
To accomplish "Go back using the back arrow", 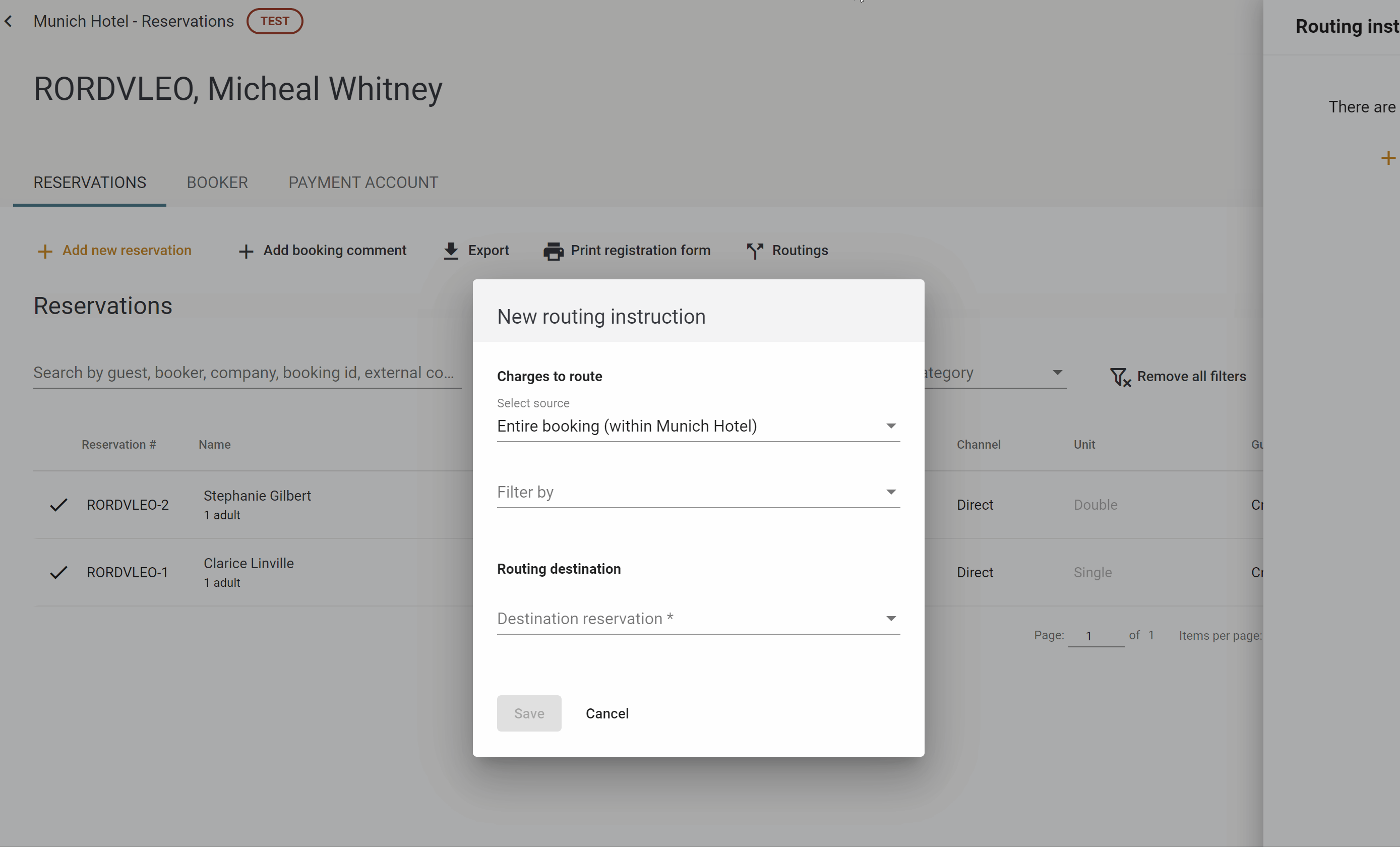I will (9, 22).
